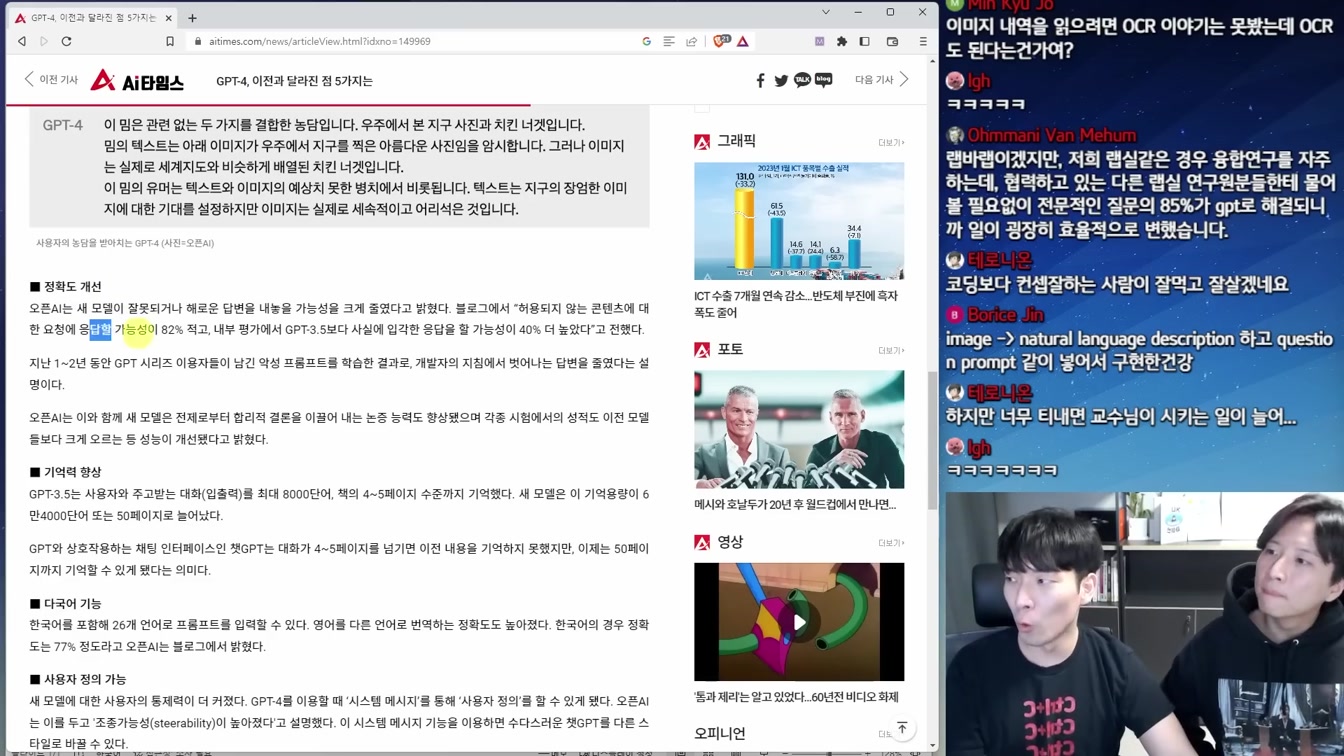Click the scroll-to-top arrow button
Screen dimensions: 1344x756
(902, 728)
